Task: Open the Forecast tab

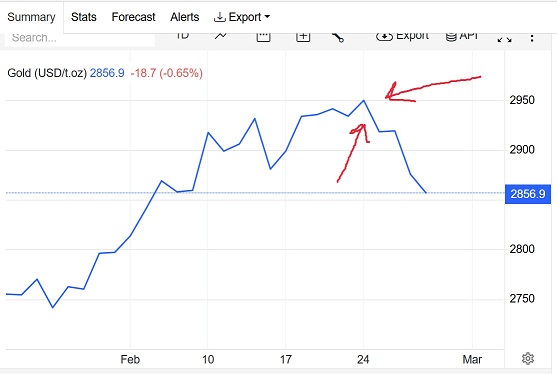Action: (x=133, y=17)
